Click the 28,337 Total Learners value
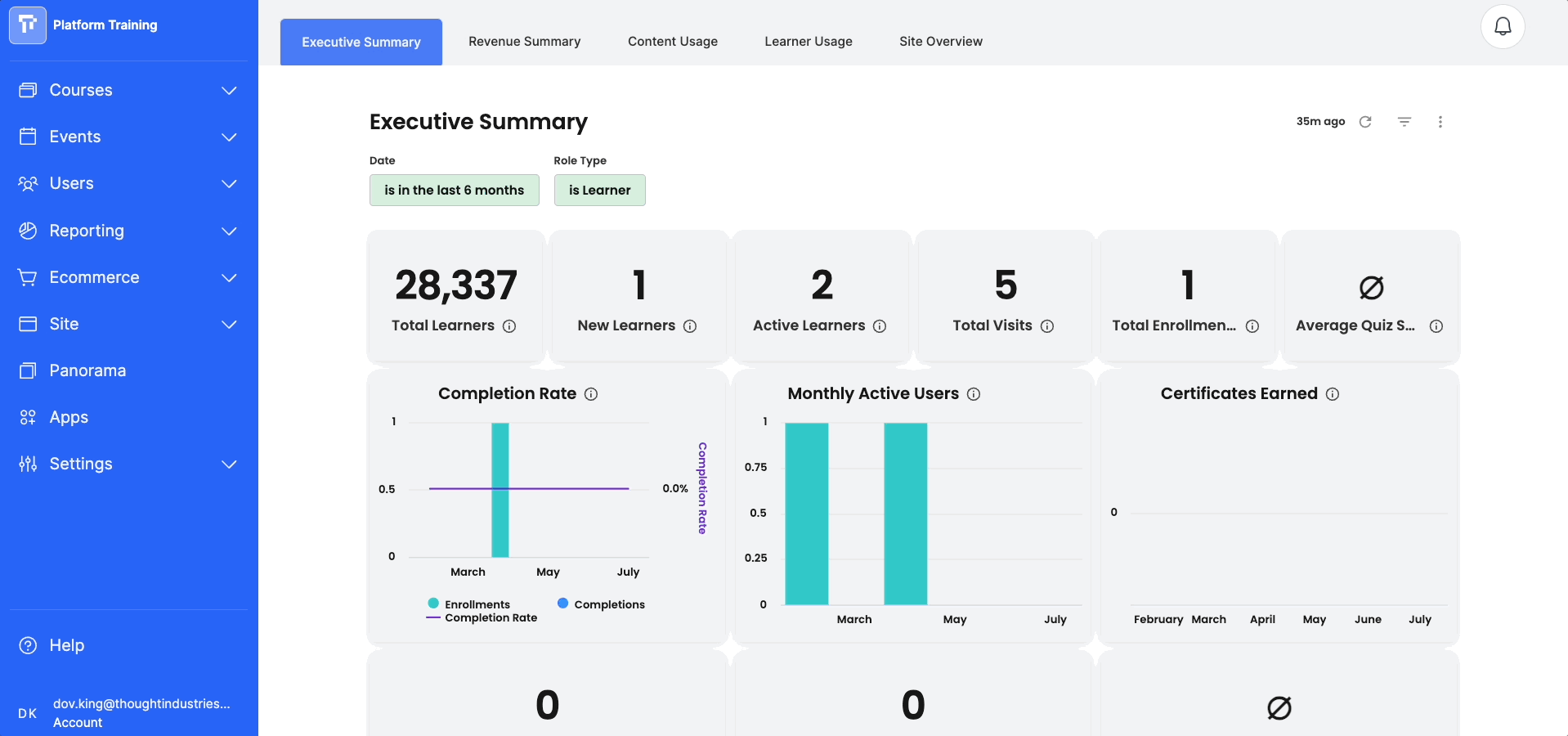The image size is (1568, 736). pos(456,285)
